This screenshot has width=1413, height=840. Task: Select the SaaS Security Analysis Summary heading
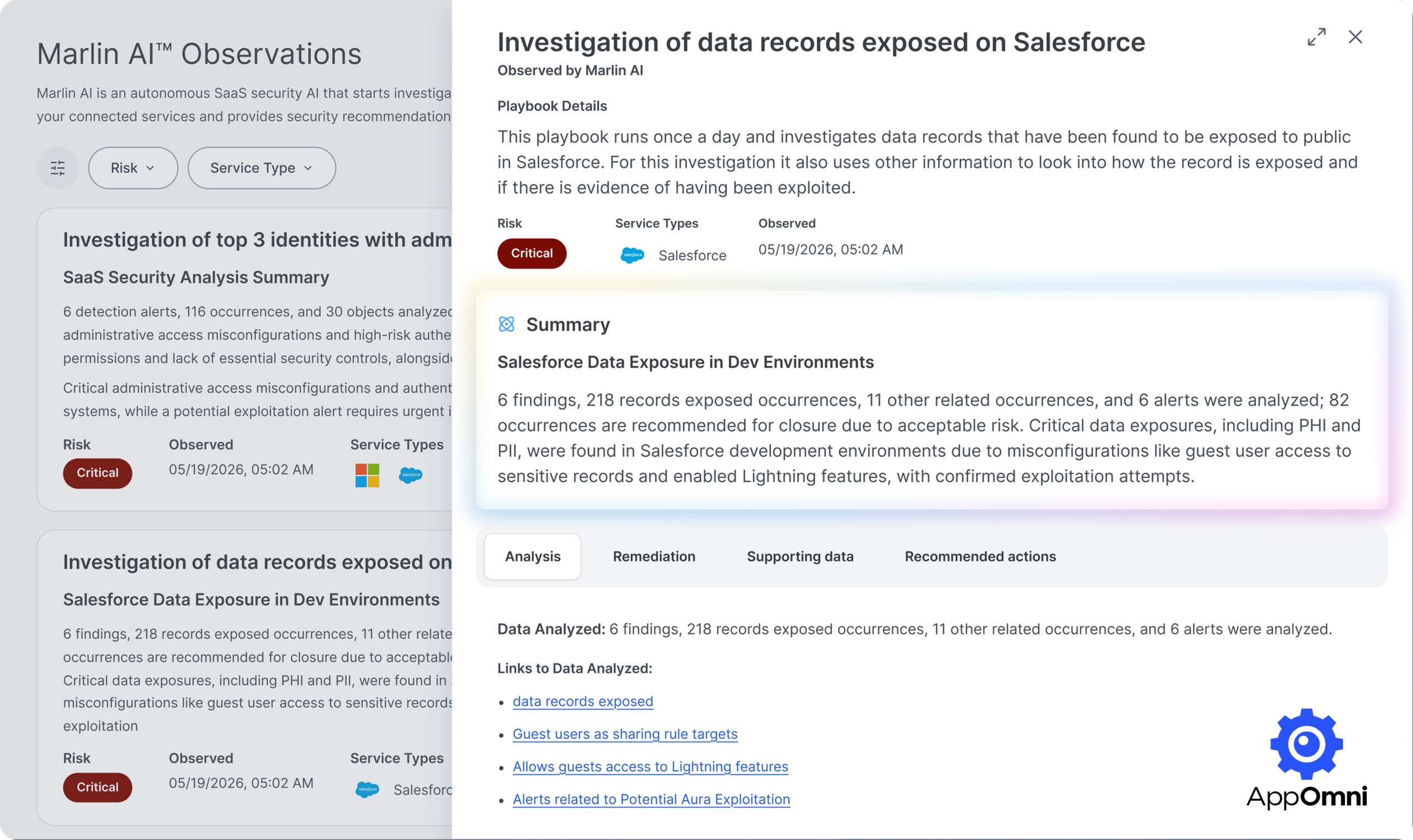(x=196, y=278)
